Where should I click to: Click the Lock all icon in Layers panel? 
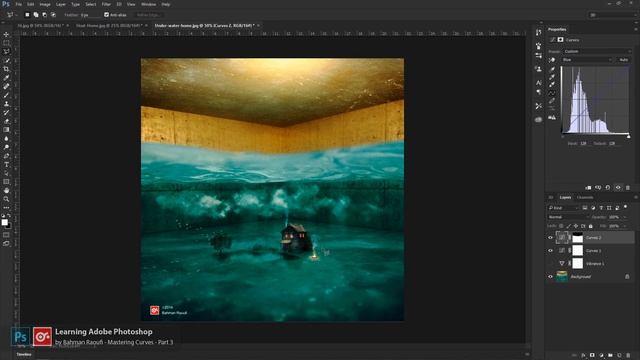[x=591, y=226]
